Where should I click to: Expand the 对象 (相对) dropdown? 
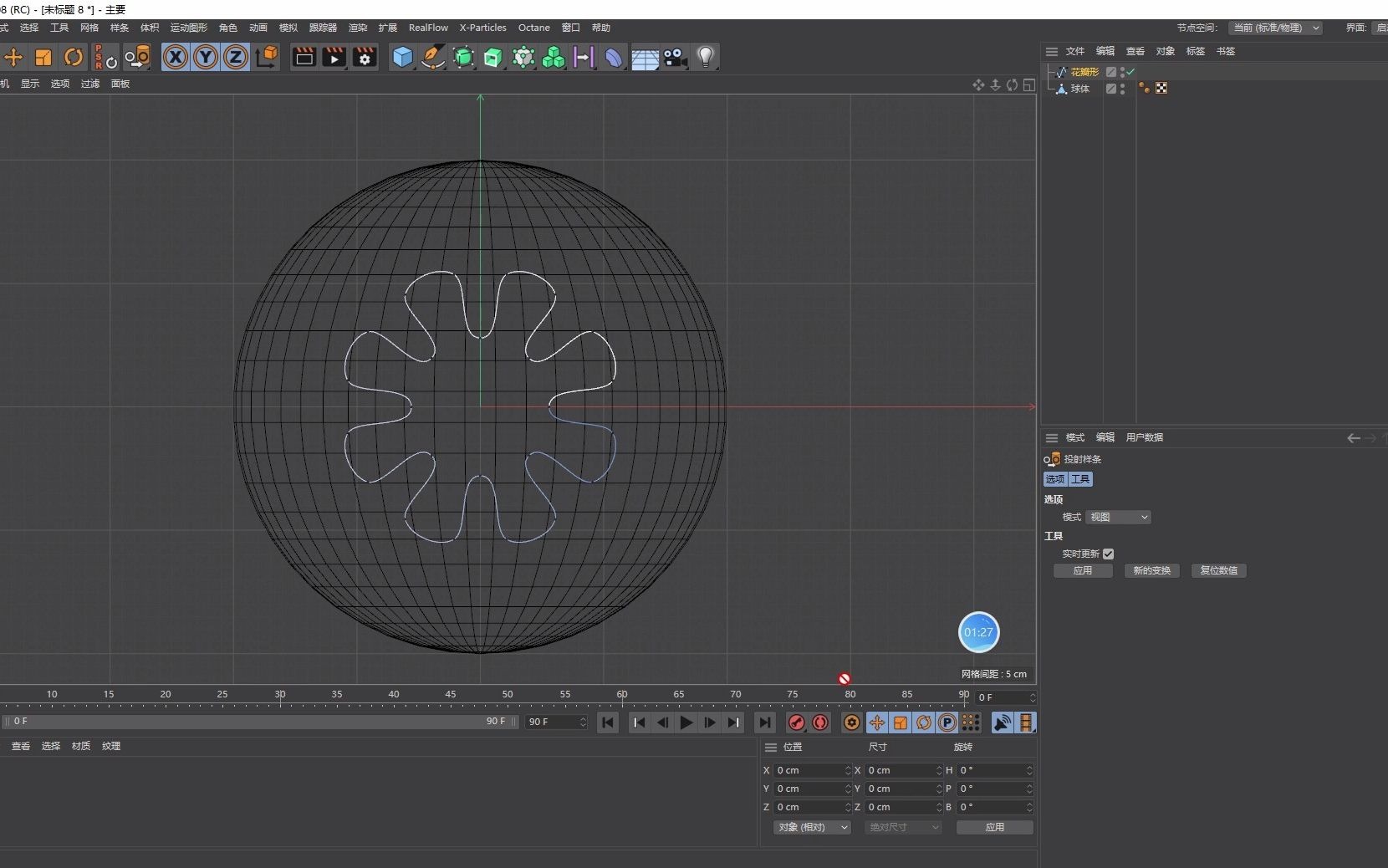[811, 827]
